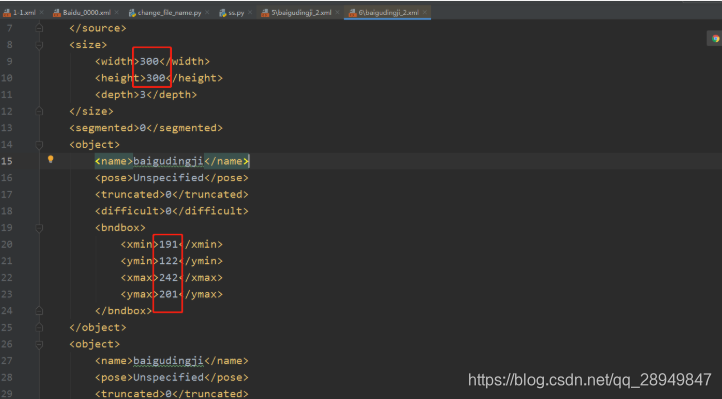Click the closing source tag on line 7
The width and height of the screenshot is (722, 399).
pyautogui.click(x=98, y=28)
